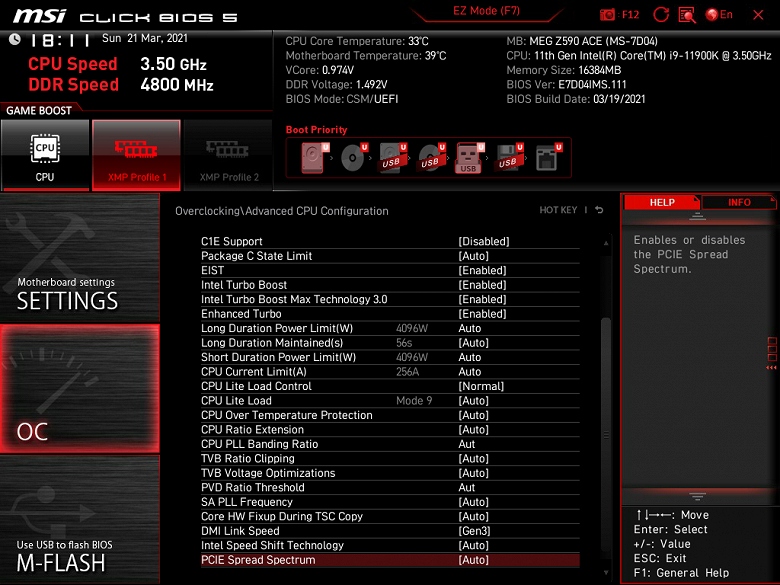Click the HOT KEY label
This screenshot has width=780, height=585.
click(x=558, y=210)
